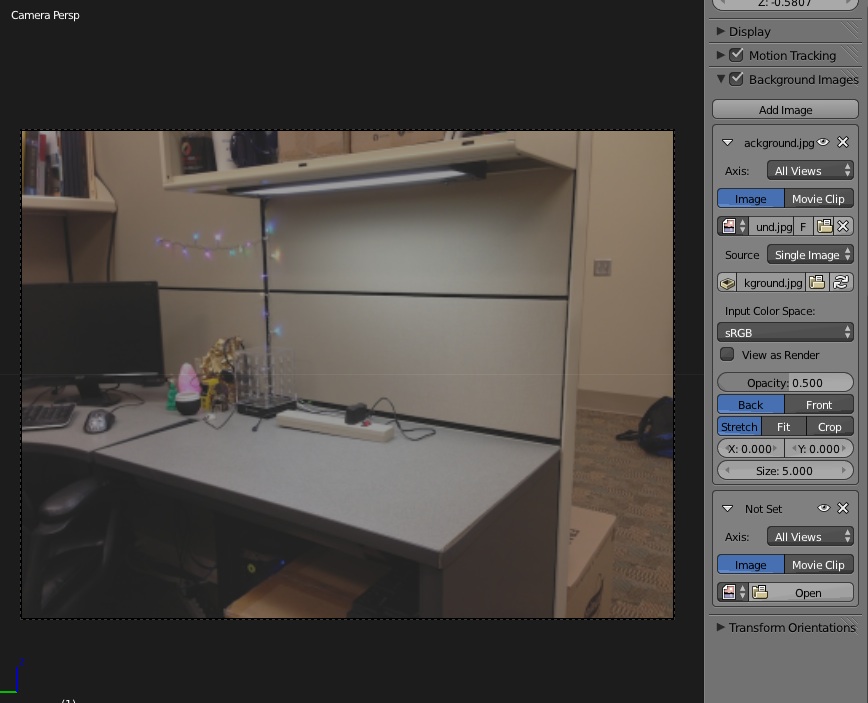Image resolution: width=868 pixels, height=703 pixels.
Task: Select the Front draw depth option
Action: click(818, 405)
